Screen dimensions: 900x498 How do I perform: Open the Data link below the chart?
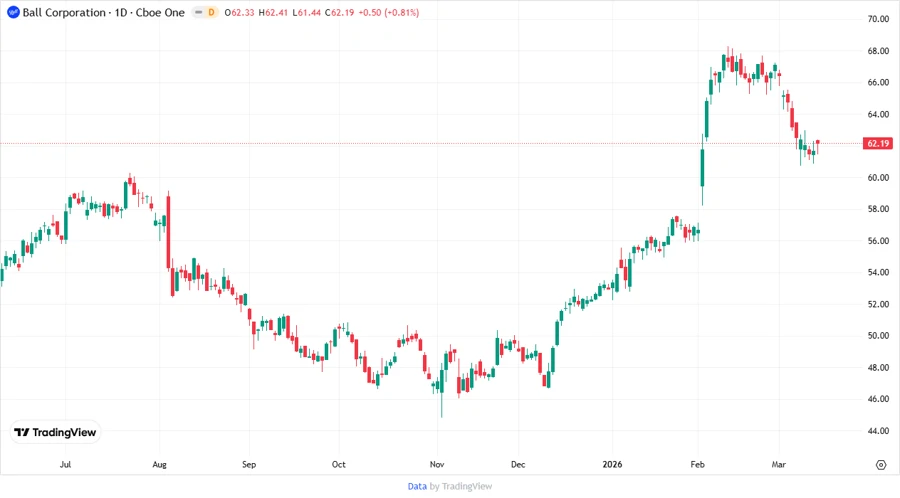(x=417, y=487)
